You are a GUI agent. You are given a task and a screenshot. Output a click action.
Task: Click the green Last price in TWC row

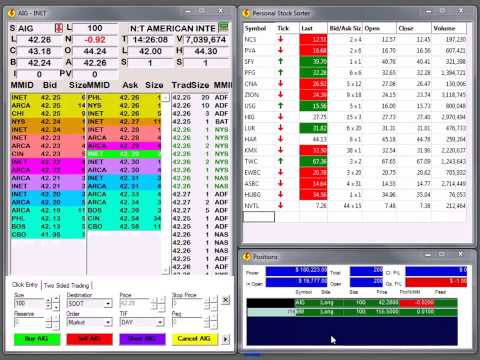click(x=313, y=161)
